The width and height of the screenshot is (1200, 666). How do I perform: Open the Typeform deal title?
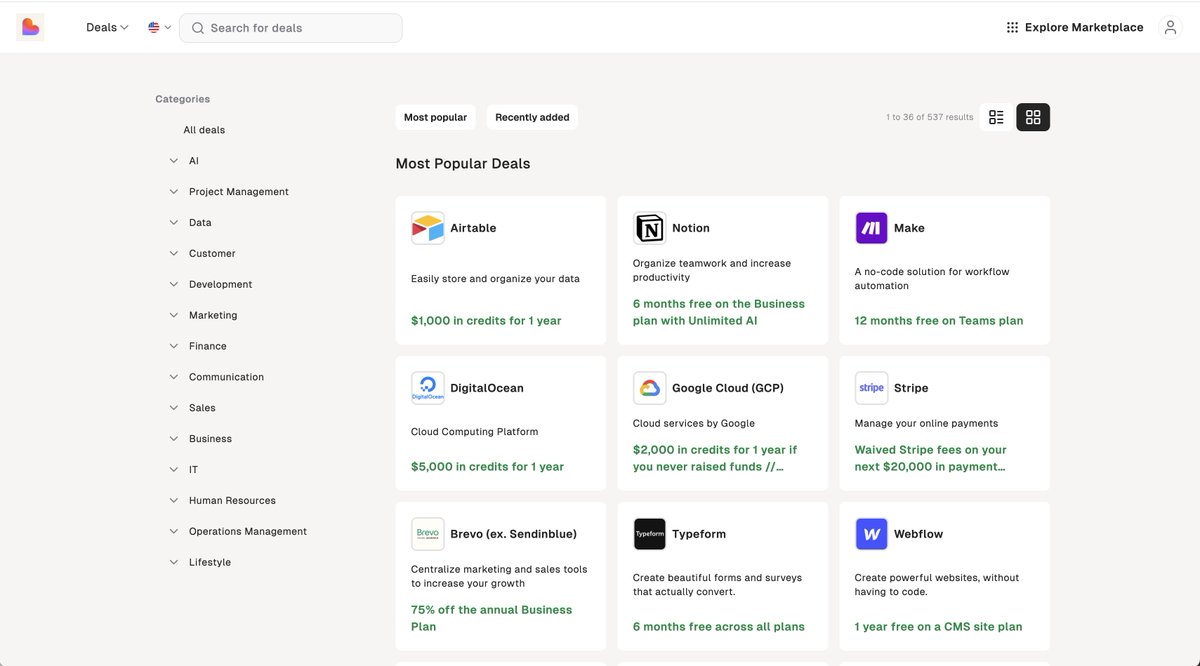pos(699,534)
